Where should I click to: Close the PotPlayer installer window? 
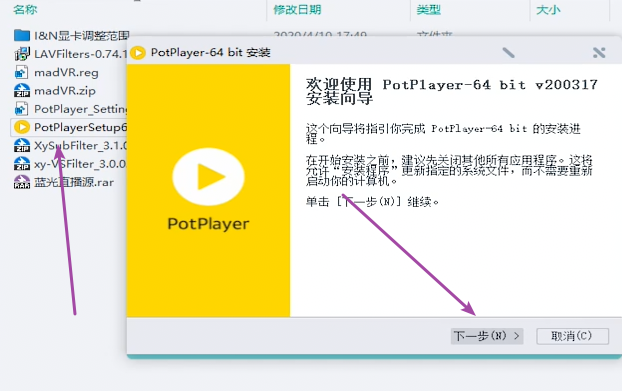coord(599,52)
